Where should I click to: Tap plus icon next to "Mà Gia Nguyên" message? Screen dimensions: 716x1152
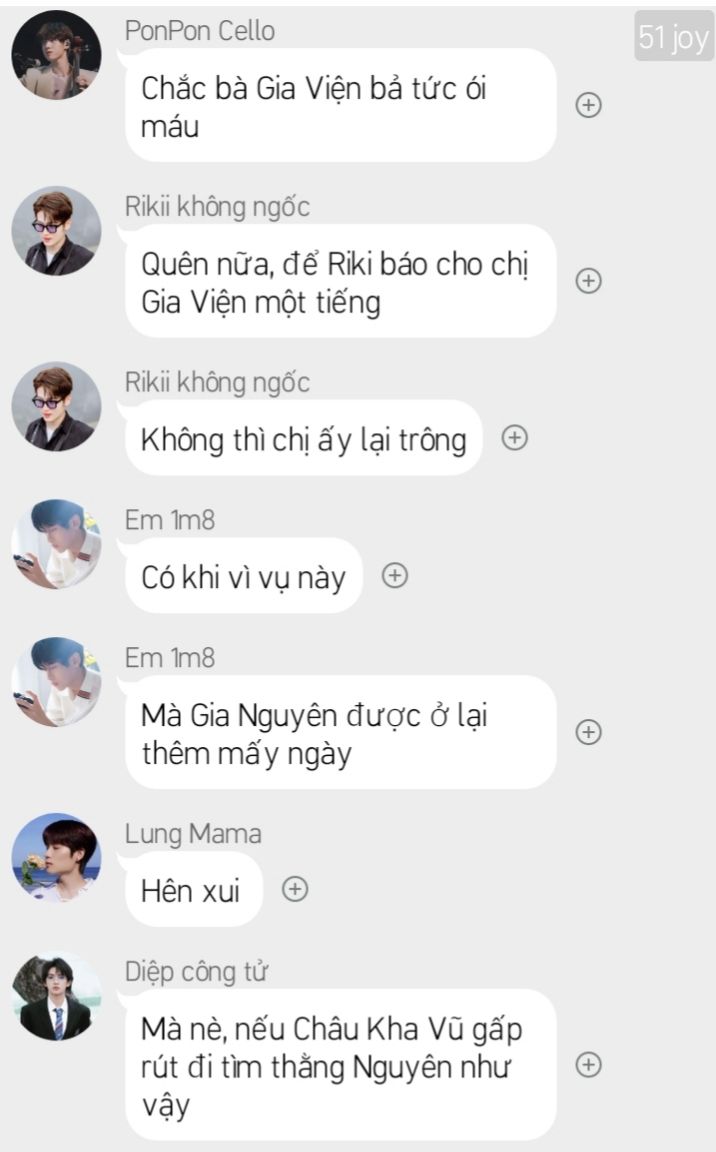coord(588,732)
